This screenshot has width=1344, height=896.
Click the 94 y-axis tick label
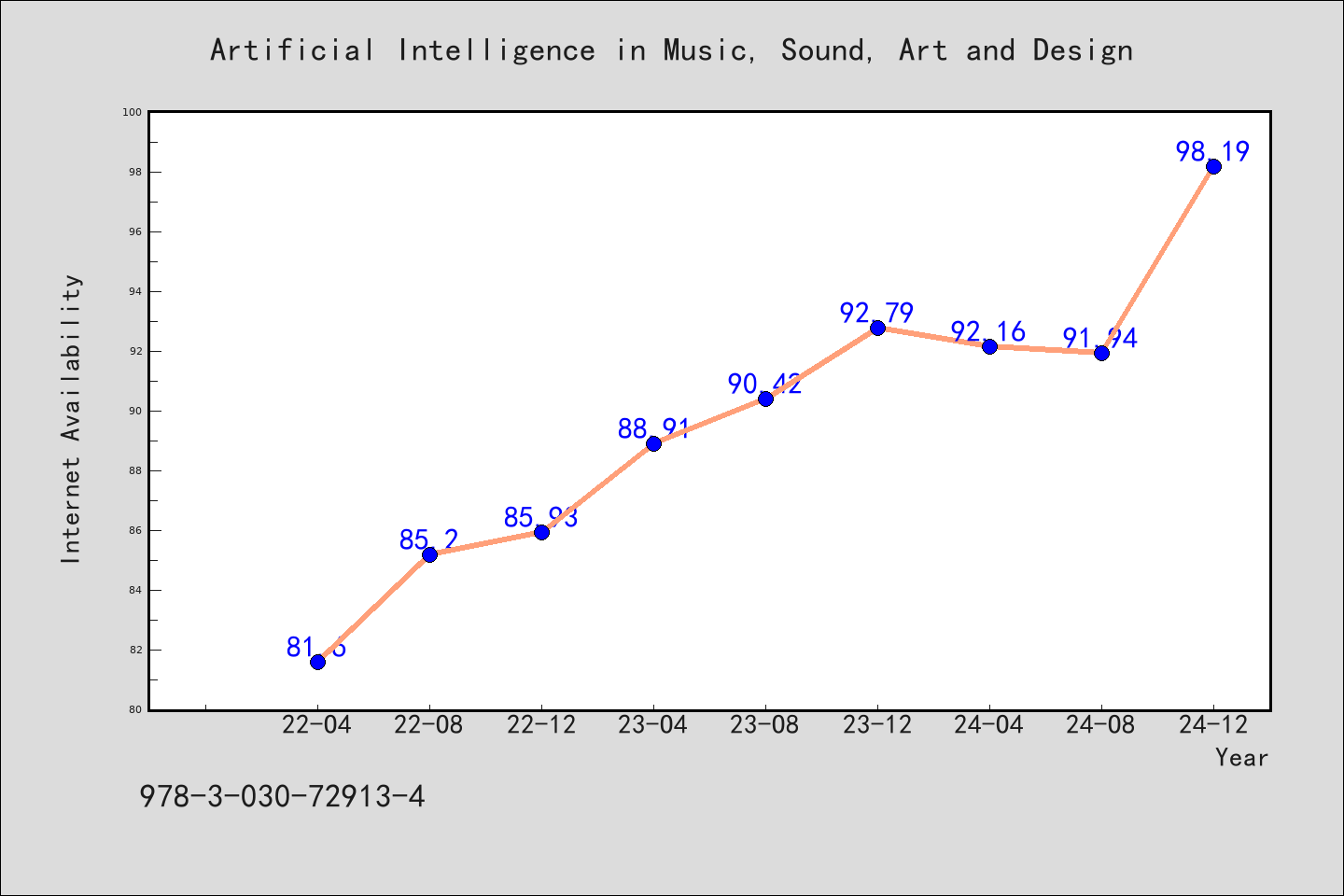[136, 291]
